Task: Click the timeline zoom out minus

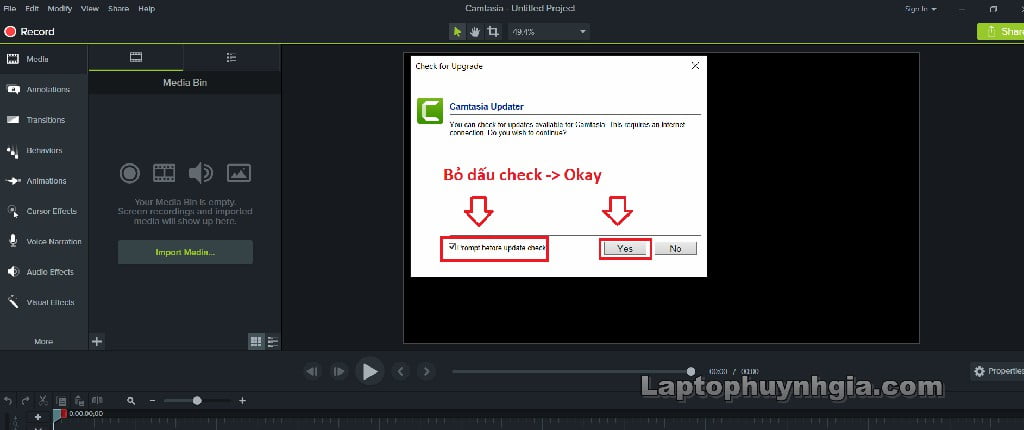Action: [x=152, y=401]
